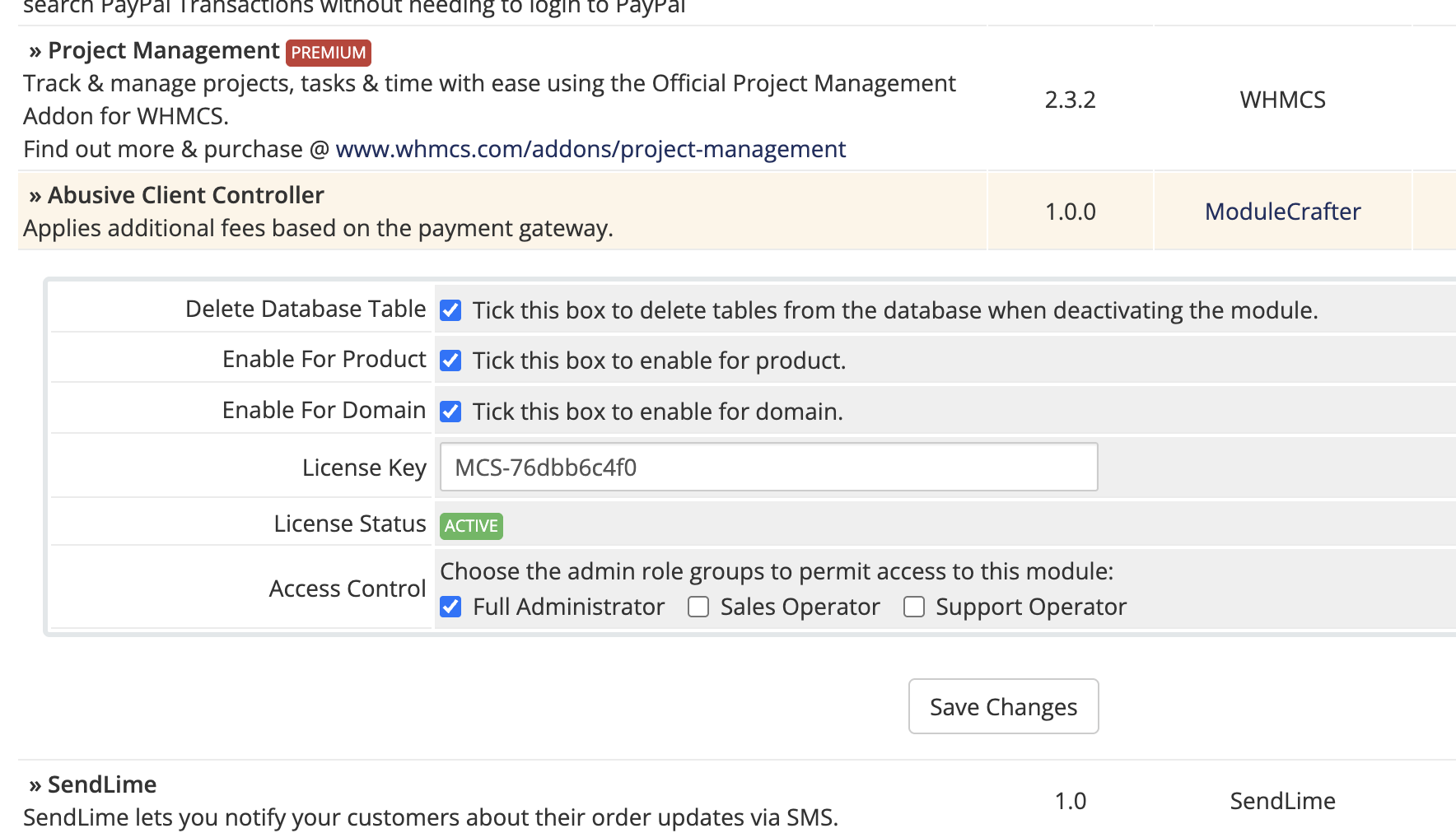Toggle the Enable For Domain checkbox
This screenshot has width=1456, height=833.
450,412
